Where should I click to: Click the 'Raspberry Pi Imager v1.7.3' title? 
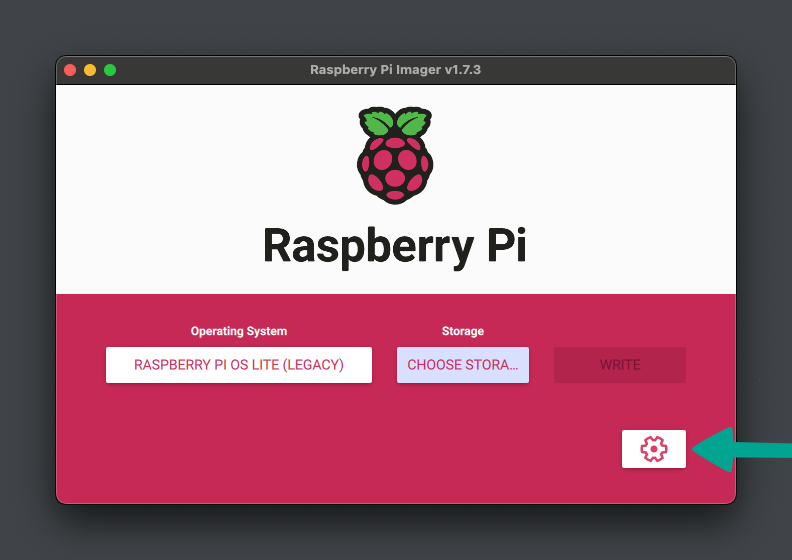click(395, 70)
